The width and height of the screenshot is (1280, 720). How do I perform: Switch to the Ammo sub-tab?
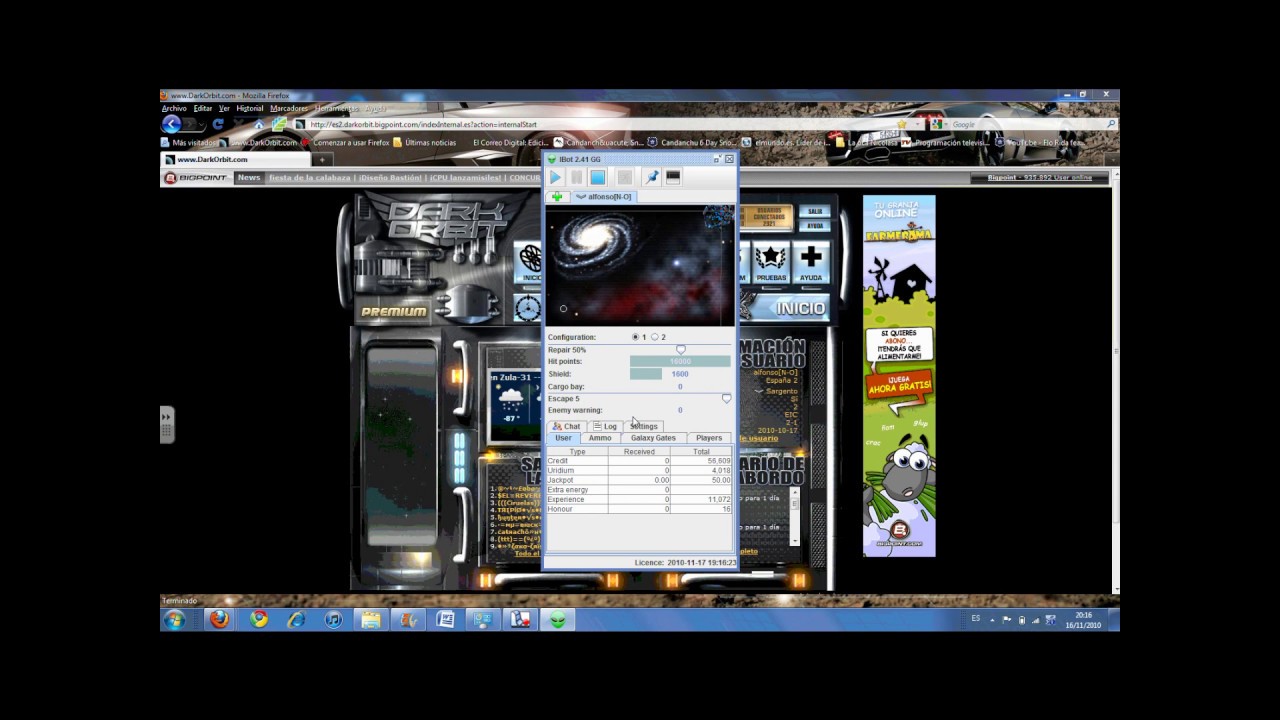(x=600, y=438)
